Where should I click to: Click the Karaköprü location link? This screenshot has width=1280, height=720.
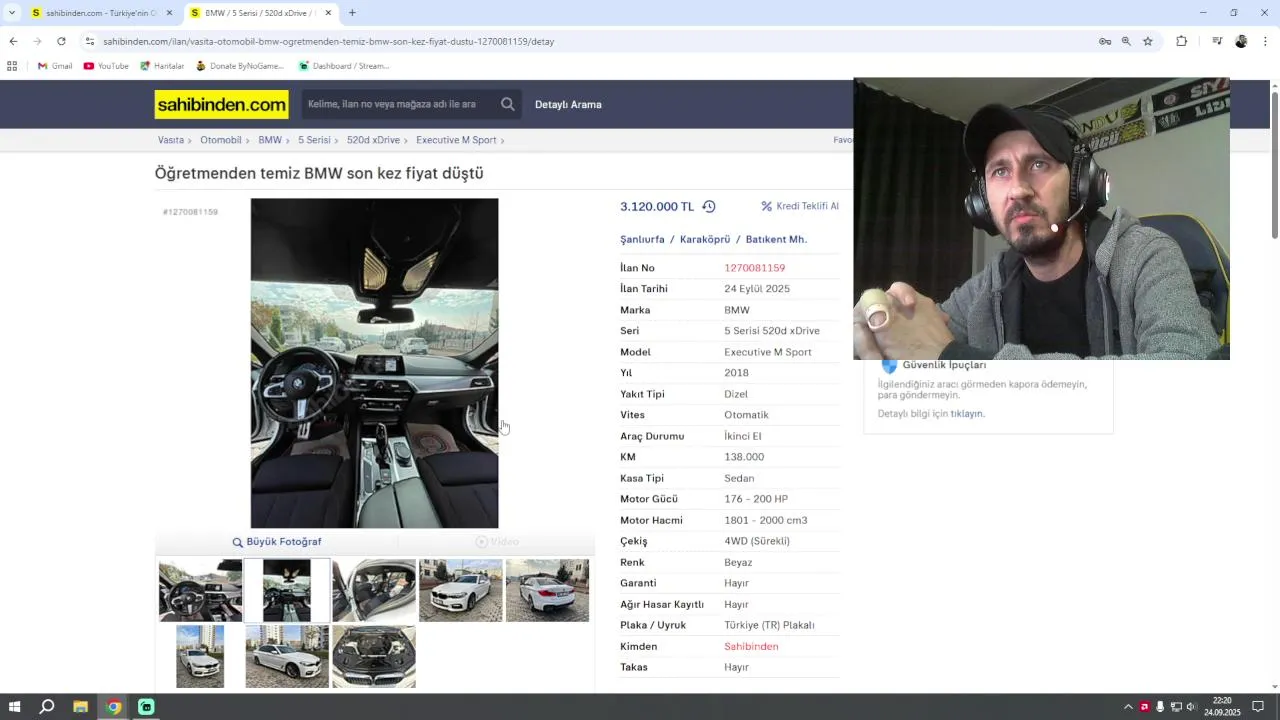click(705, 240)
